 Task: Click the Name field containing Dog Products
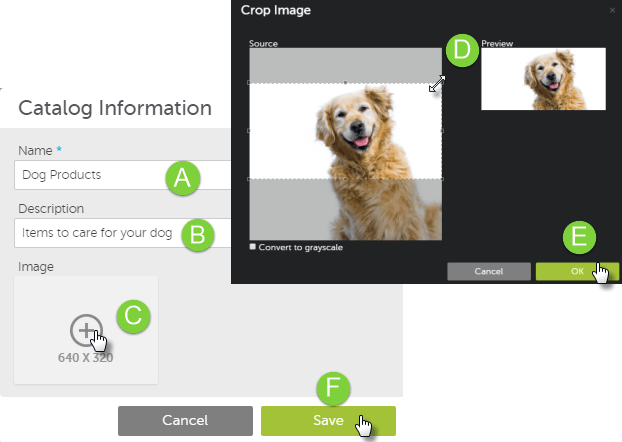[x=90, y=174]
